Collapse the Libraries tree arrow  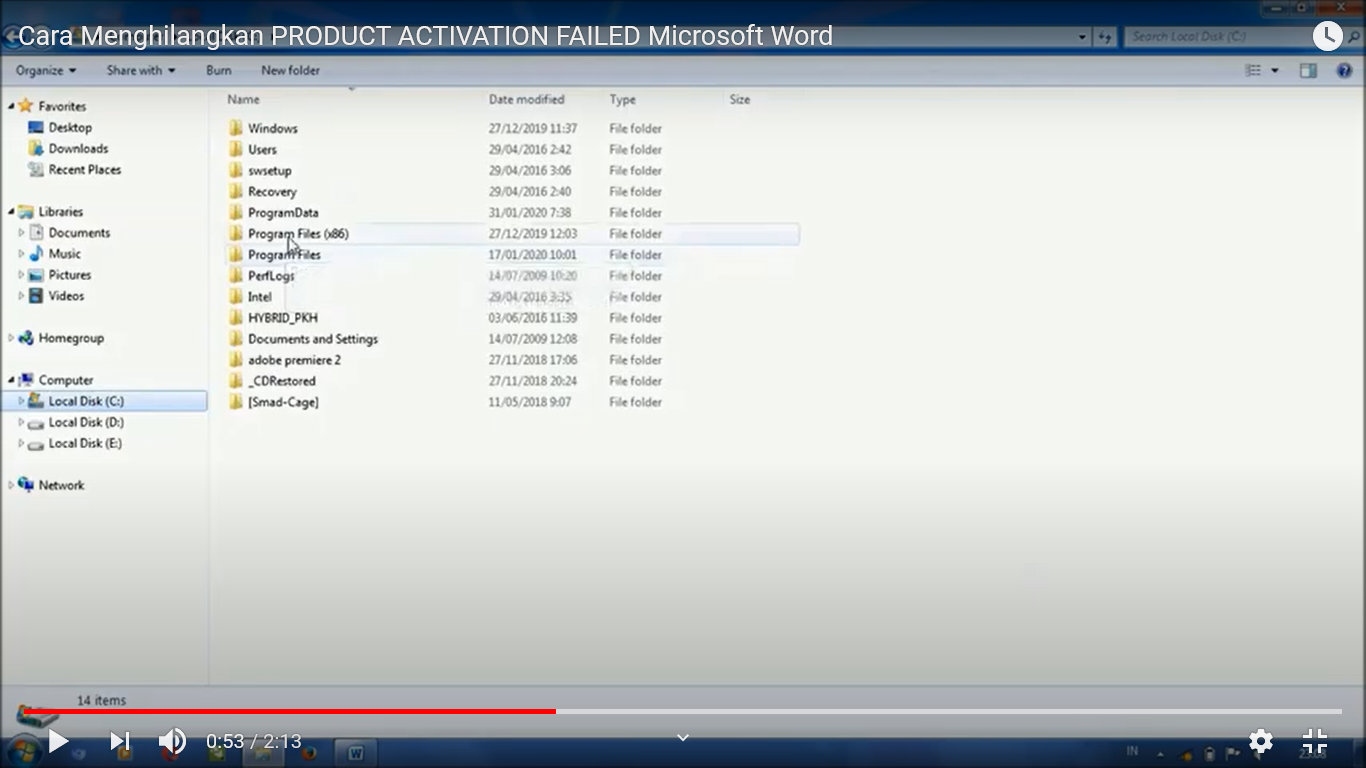pyautogui.click(x=11, y=212)
